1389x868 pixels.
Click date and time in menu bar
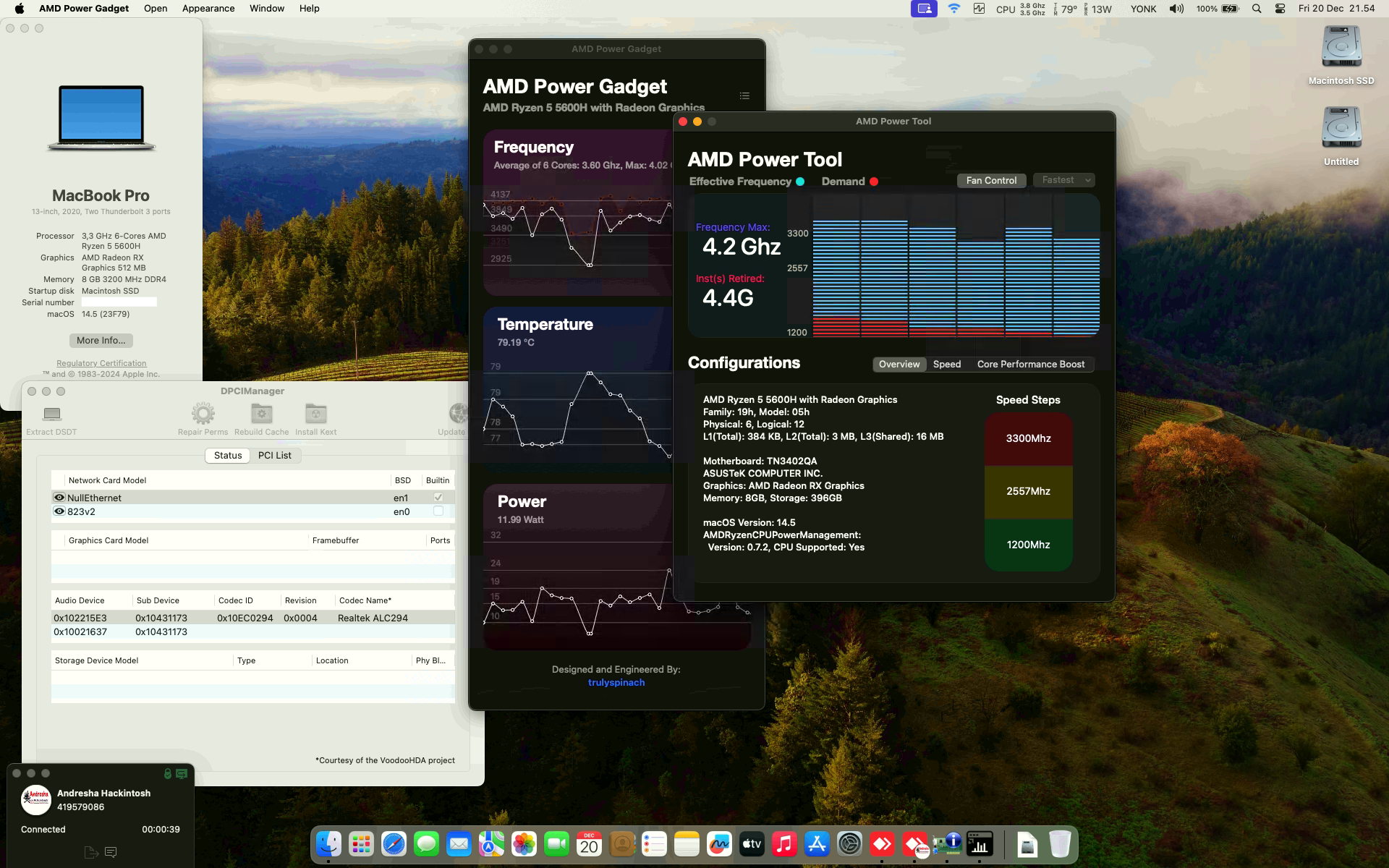pyautogui.click(x=1336, y=9)
